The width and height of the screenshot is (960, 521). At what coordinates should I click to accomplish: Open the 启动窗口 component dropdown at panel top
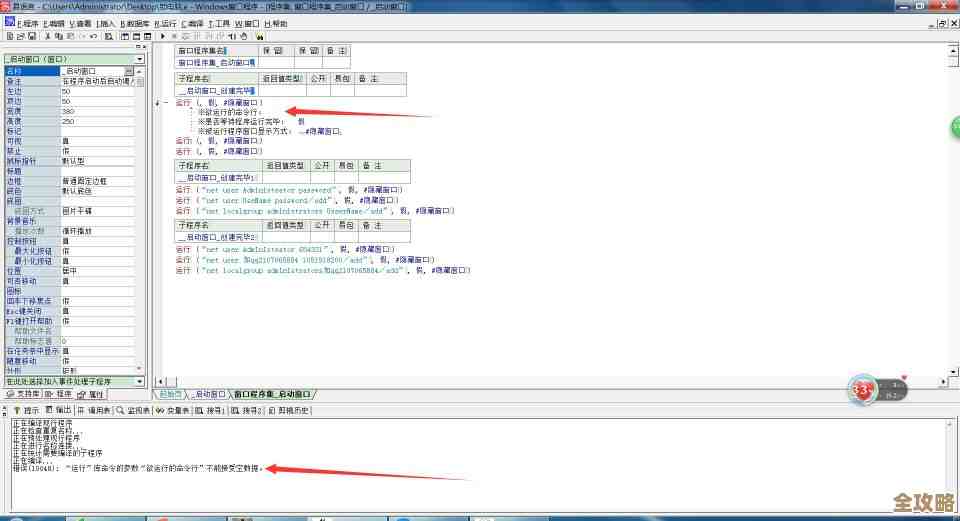139,59
